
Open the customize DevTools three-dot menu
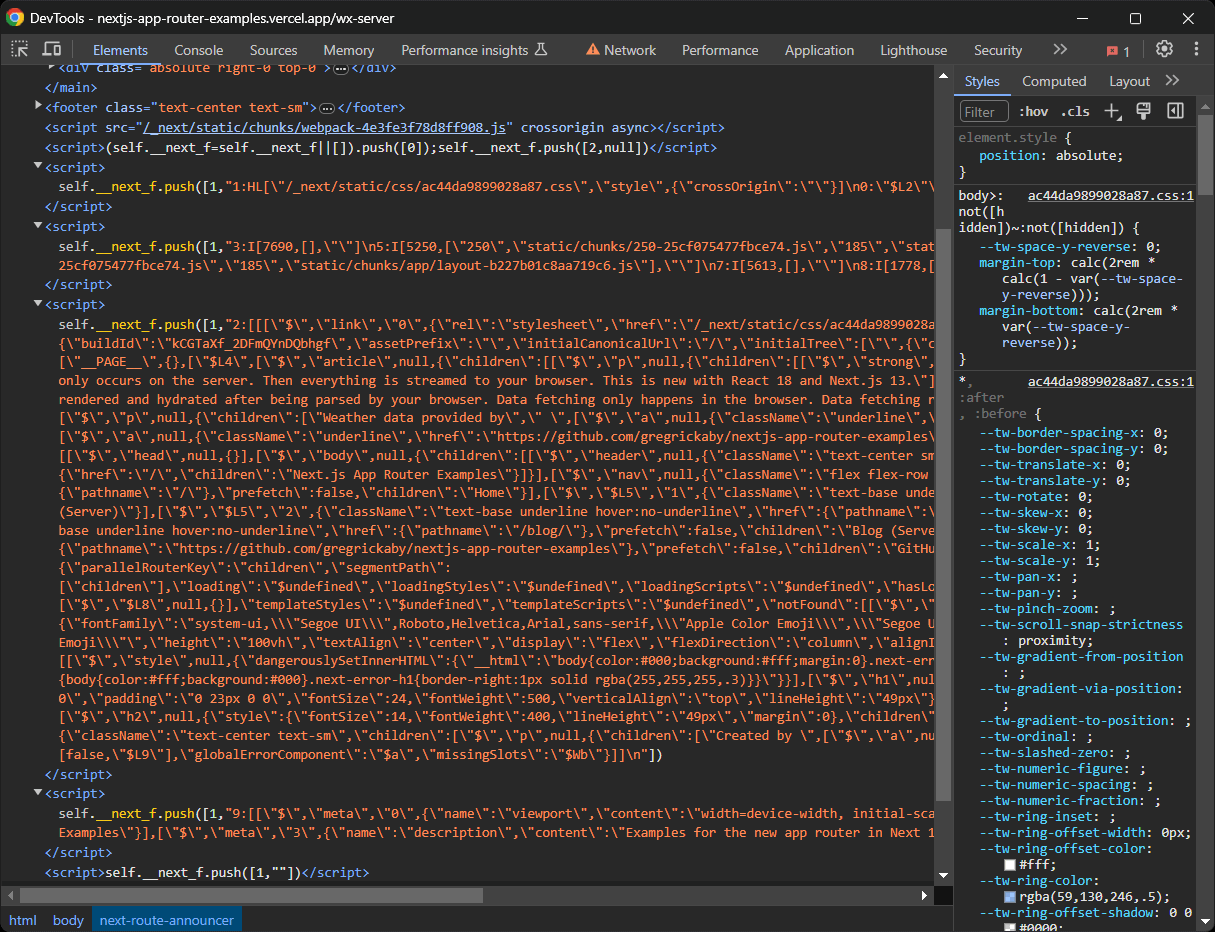click(x=1196, y=48)
